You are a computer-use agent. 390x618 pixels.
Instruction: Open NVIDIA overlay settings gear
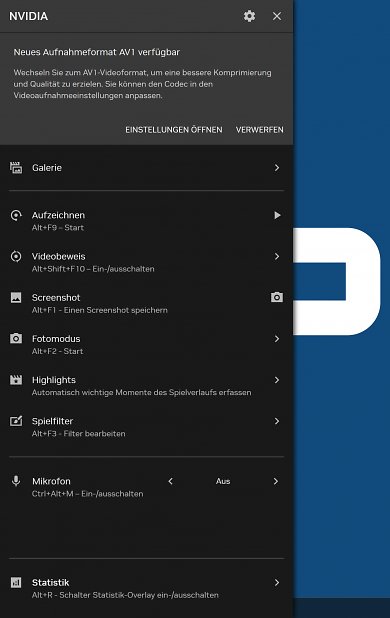click(x=249, y=16)
